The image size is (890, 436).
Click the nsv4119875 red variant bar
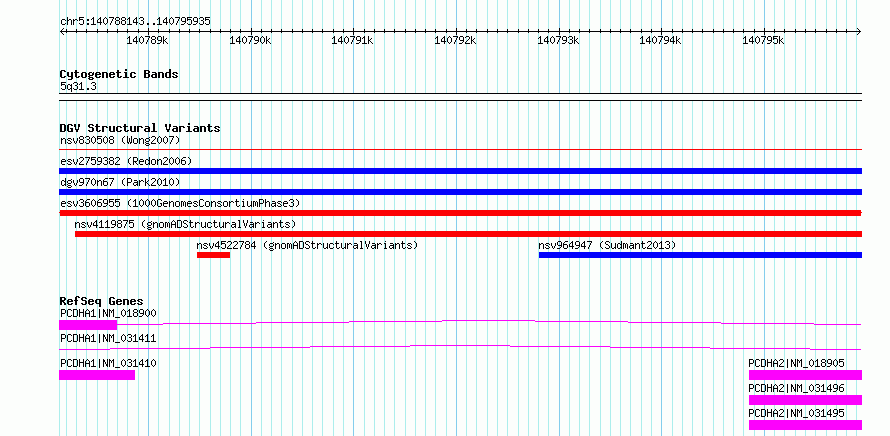468,234
